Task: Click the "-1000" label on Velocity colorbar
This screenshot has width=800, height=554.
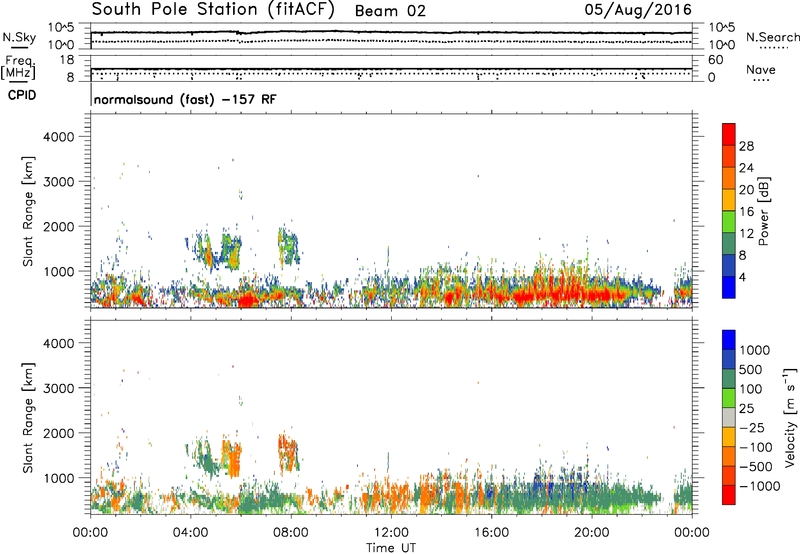Action: point(760,486)
